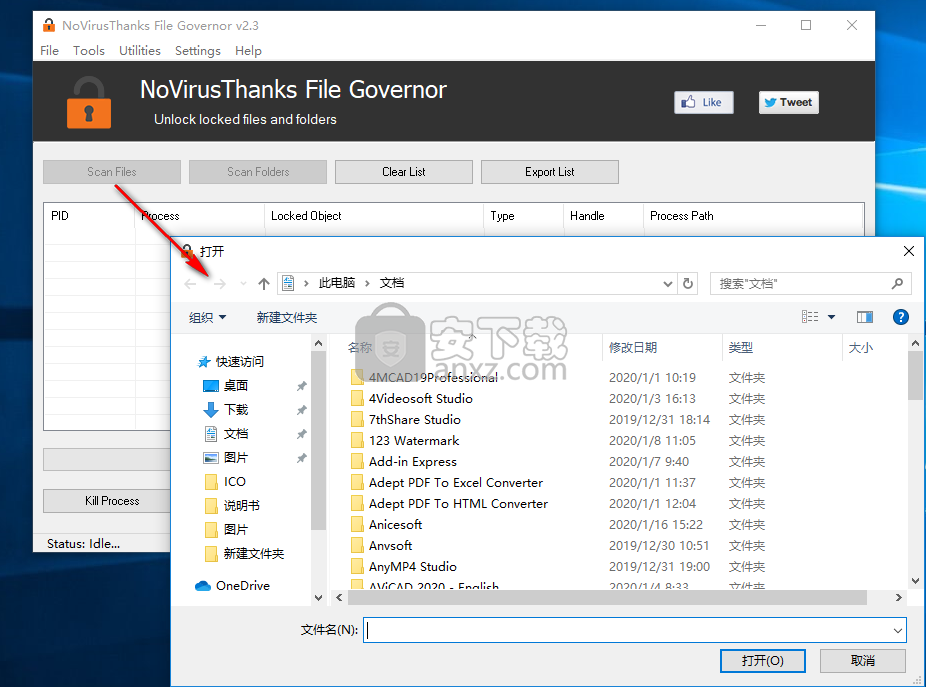926x687 pixels.
Task: Click 新建文件夹 toolbar button
Action: 287,318
